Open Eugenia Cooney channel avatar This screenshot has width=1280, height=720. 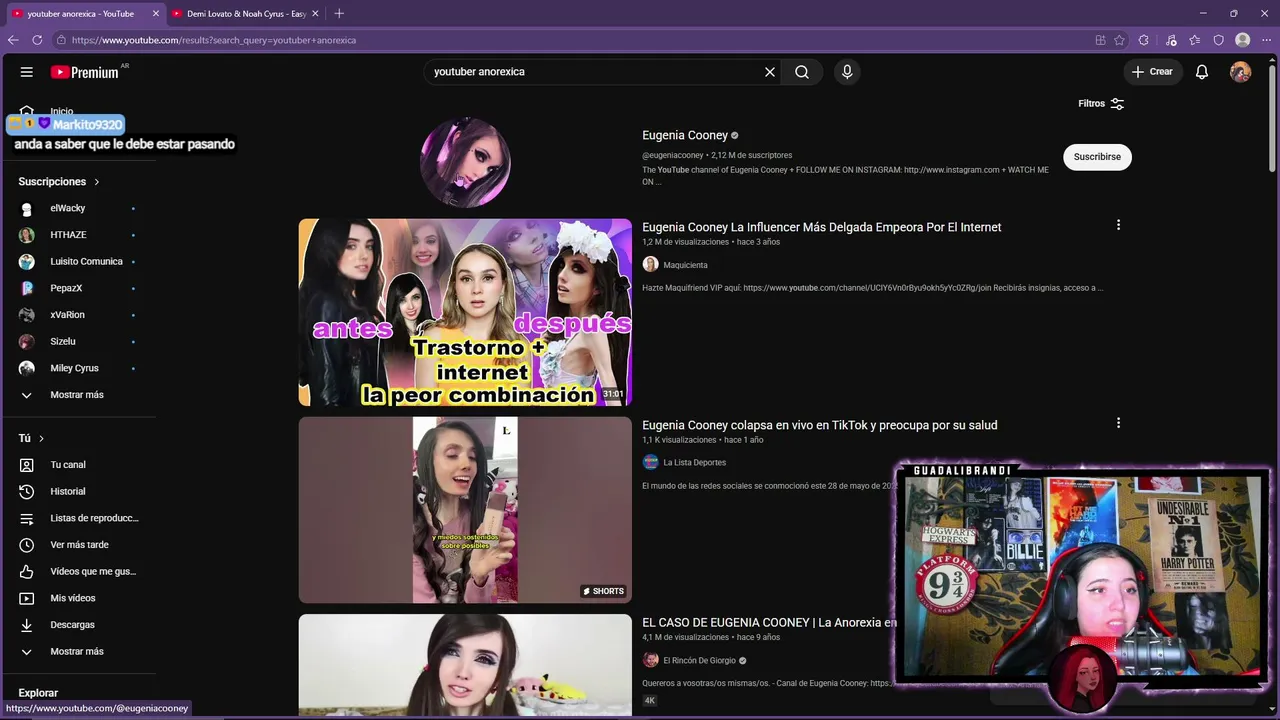click(x=465, y=162)
